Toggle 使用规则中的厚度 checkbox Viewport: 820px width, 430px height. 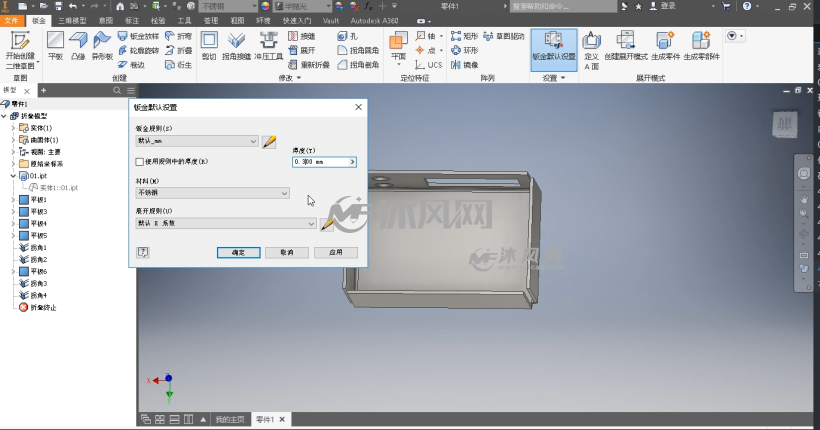point(140,162)
